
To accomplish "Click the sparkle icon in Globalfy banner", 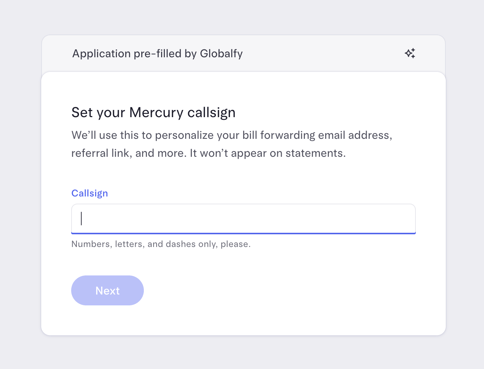I will [x=410, y=53].
